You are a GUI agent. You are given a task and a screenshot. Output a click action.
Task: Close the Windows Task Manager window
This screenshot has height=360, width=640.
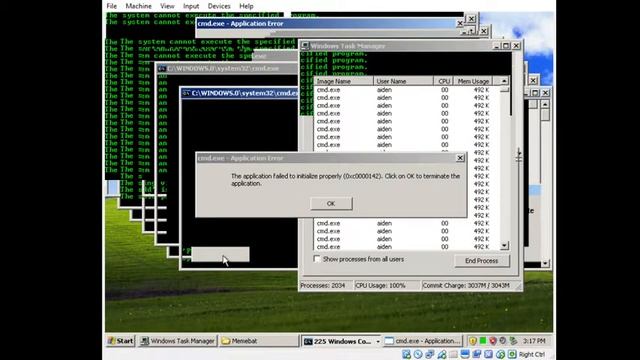[516, 46]
